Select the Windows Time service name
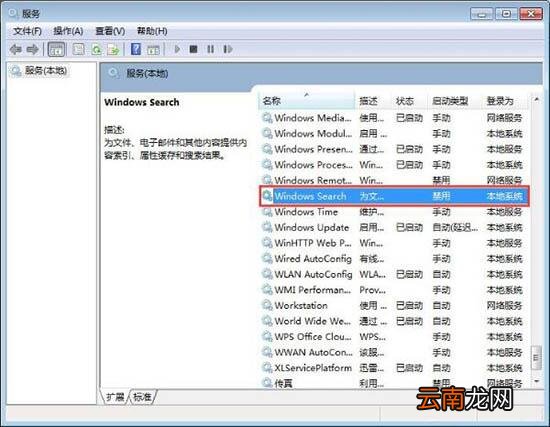Image resolution: width=550 pixels, height=427 pixels. [x=306, y=212]
